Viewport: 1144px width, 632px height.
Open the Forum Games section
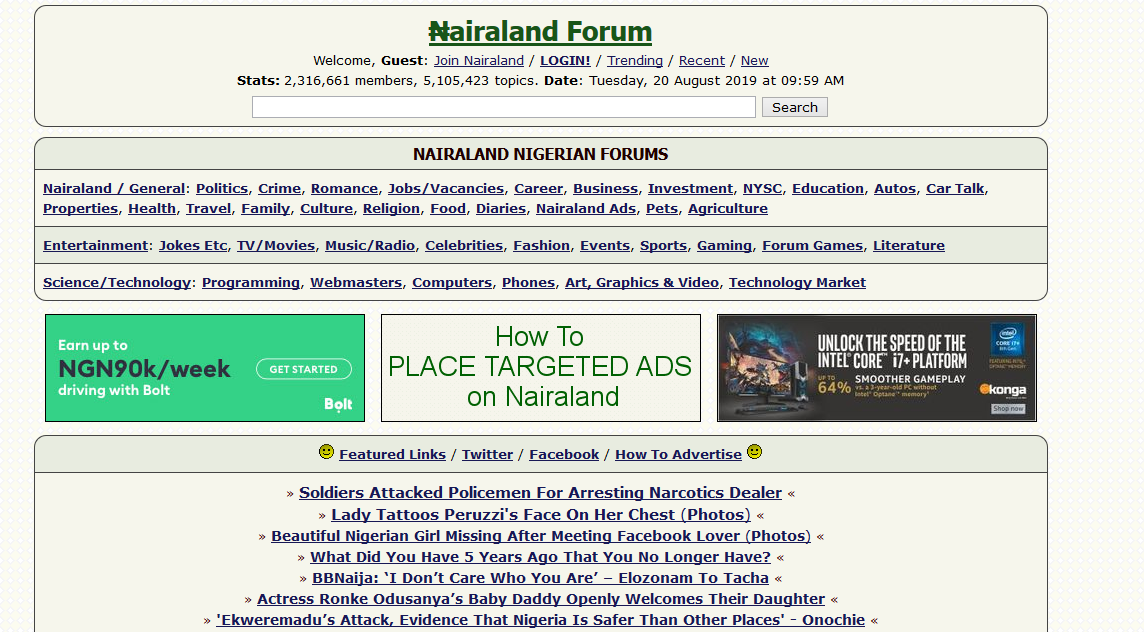tap(813, 246)
